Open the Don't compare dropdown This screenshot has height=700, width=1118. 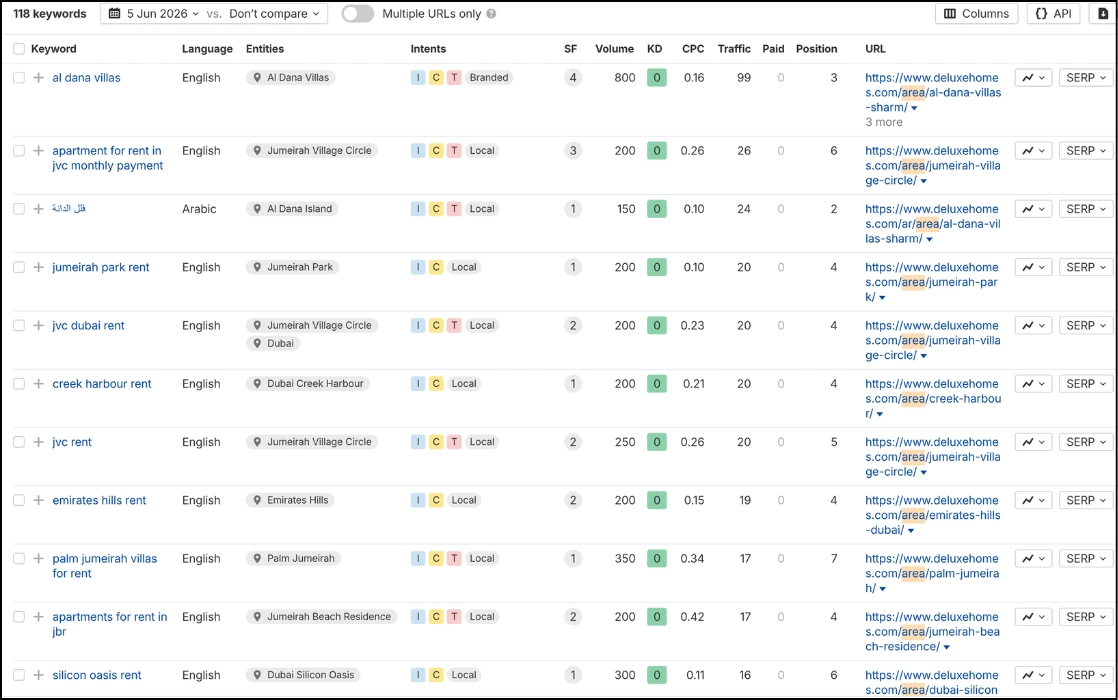point(275,14)
